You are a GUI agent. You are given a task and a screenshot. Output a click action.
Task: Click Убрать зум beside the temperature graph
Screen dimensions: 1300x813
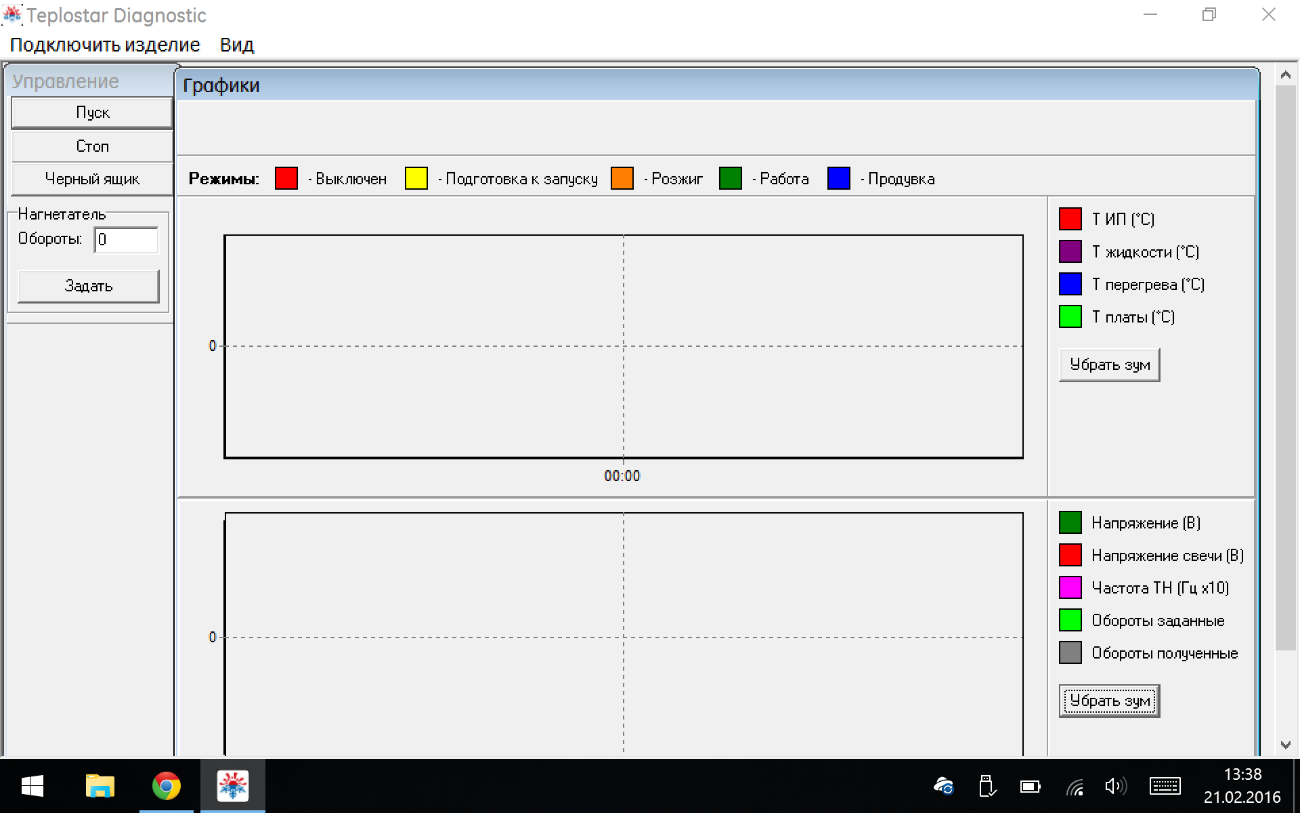click(1110, 365)
